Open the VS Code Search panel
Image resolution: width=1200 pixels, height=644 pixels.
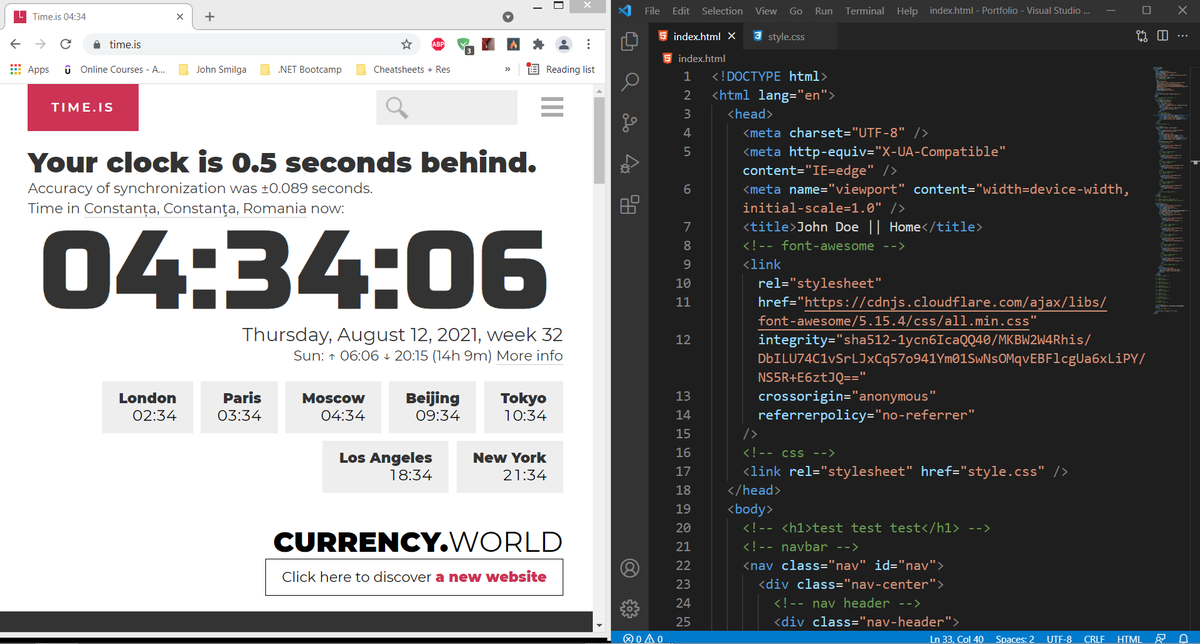click(x=630, y=82)
